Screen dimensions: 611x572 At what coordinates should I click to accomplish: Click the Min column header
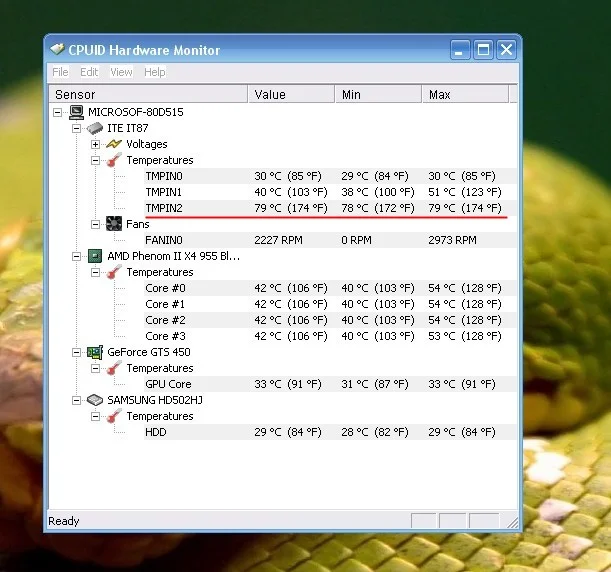(x=378, y=94)
